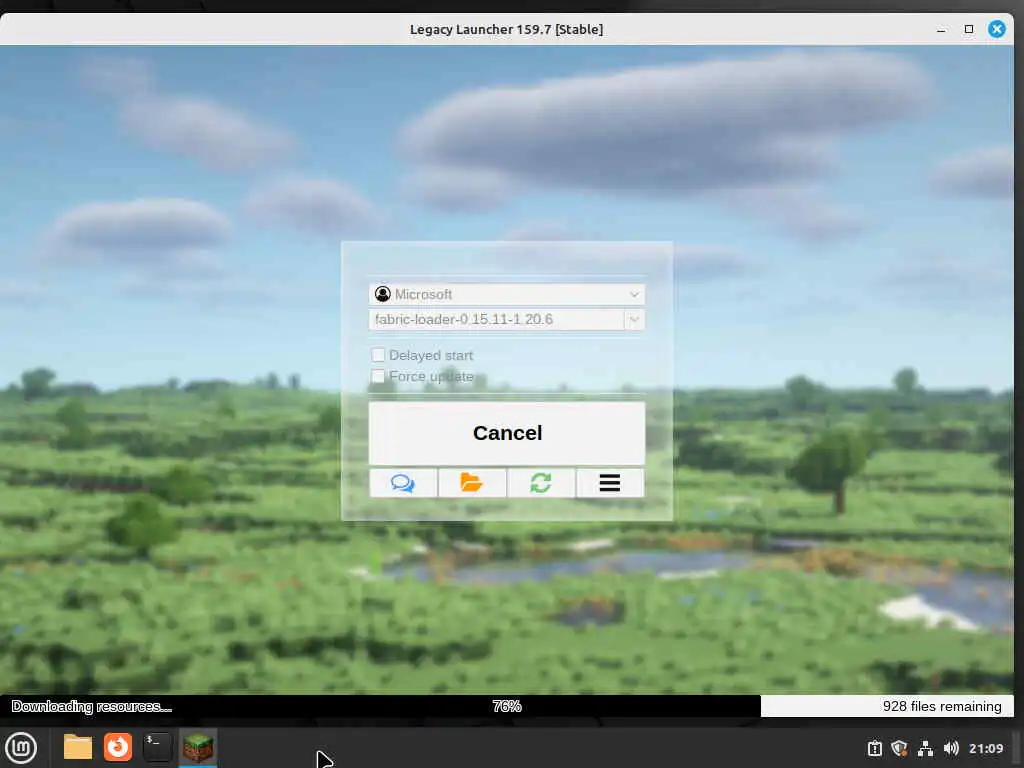1024x768 pixels.
Task: Click the fabric-loader-0.15.11-1.20.6 version field
Action: pyautogui.click(x=496, y=319)
